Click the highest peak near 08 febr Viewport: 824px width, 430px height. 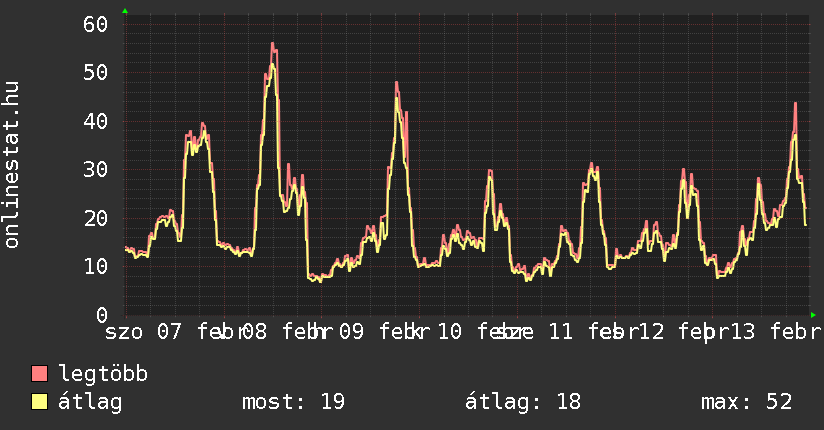click(x=272, y=44)
